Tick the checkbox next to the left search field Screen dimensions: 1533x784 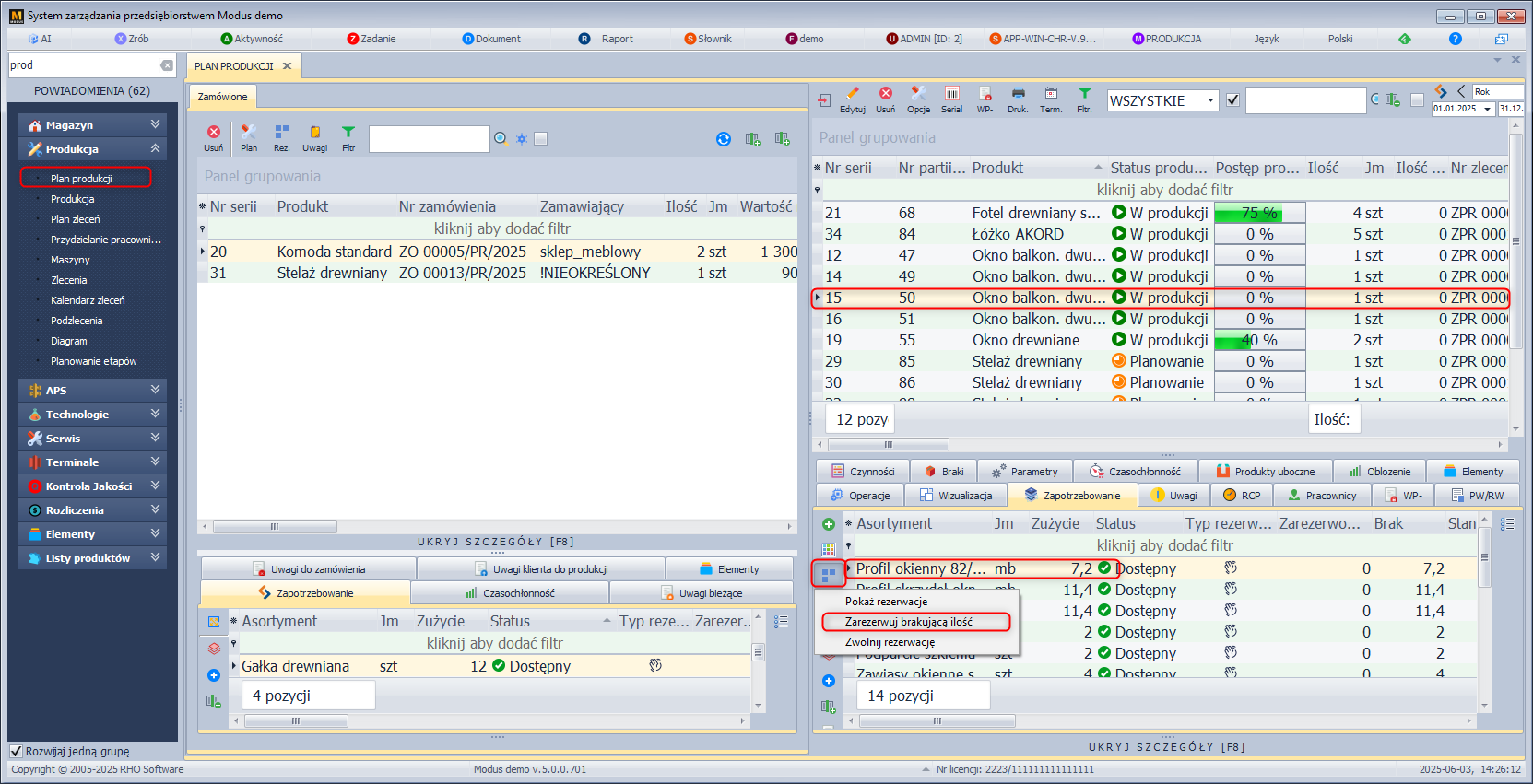[x=541, y=139]
